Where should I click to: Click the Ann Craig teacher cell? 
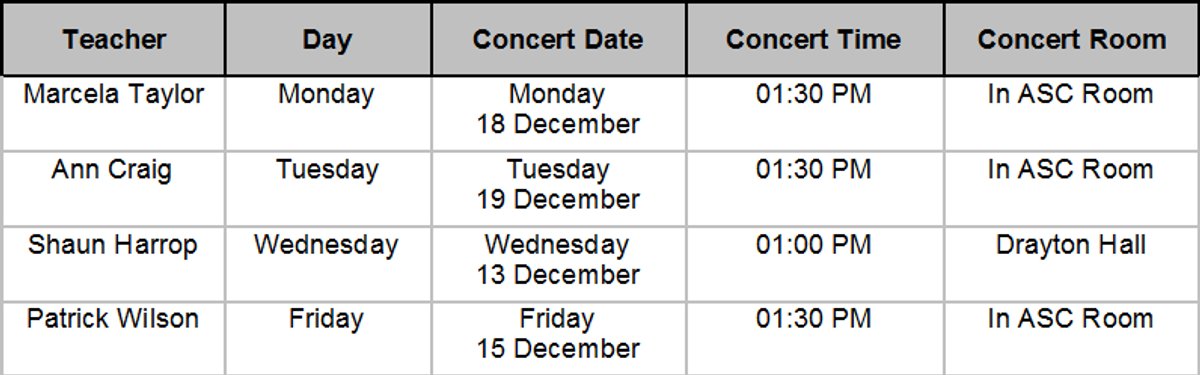click(x=113, y=189)
